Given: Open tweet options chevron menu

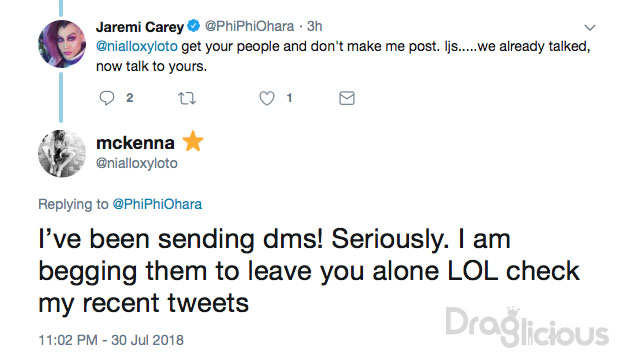Looking at the screenshot, I should click(590, 28).
